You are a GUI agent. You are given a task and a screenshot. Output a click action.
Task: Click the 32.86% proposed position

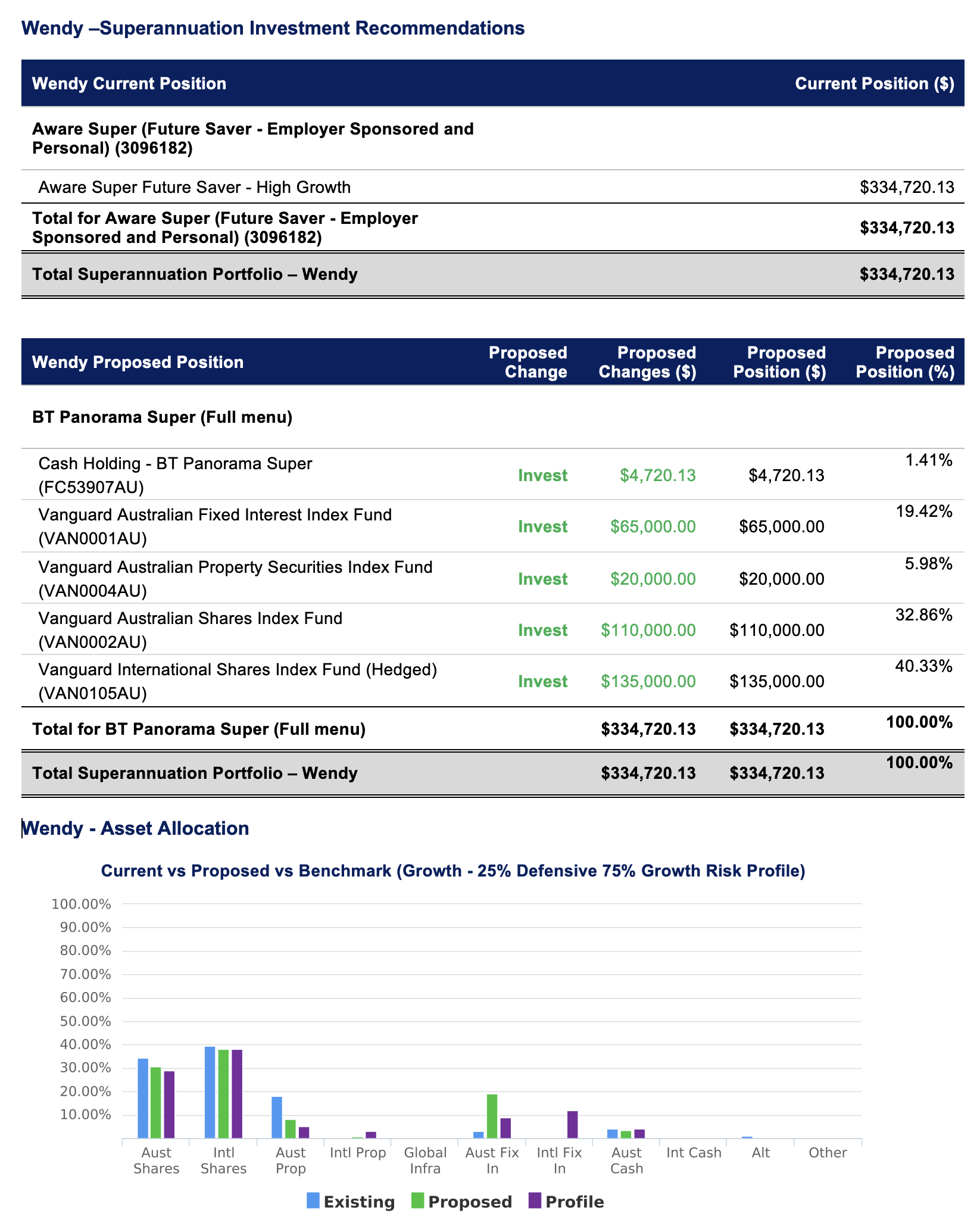(x=924, y=614)
